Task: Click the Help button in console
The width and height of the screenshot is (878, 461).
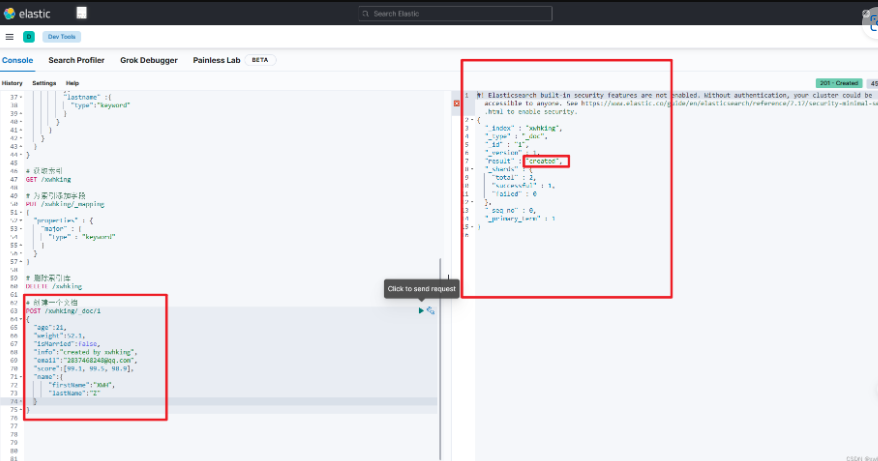Action: coord(73,83)
